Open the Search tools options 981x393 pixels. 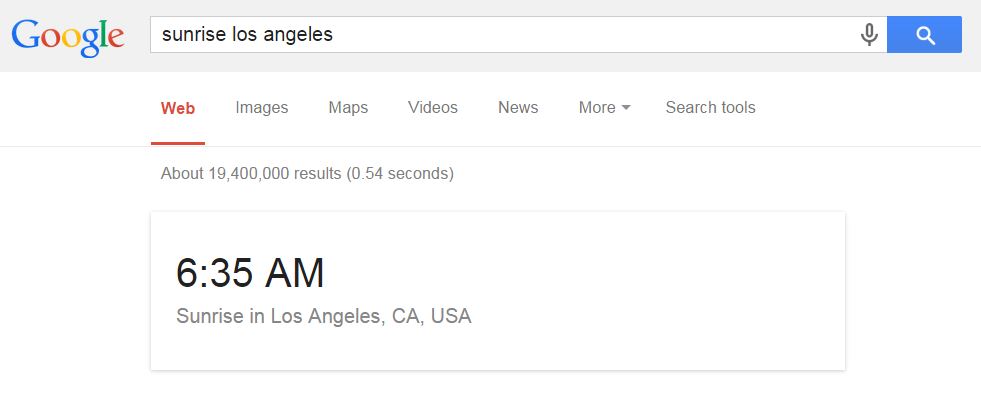pyautogui.click(x=710, y=108)
